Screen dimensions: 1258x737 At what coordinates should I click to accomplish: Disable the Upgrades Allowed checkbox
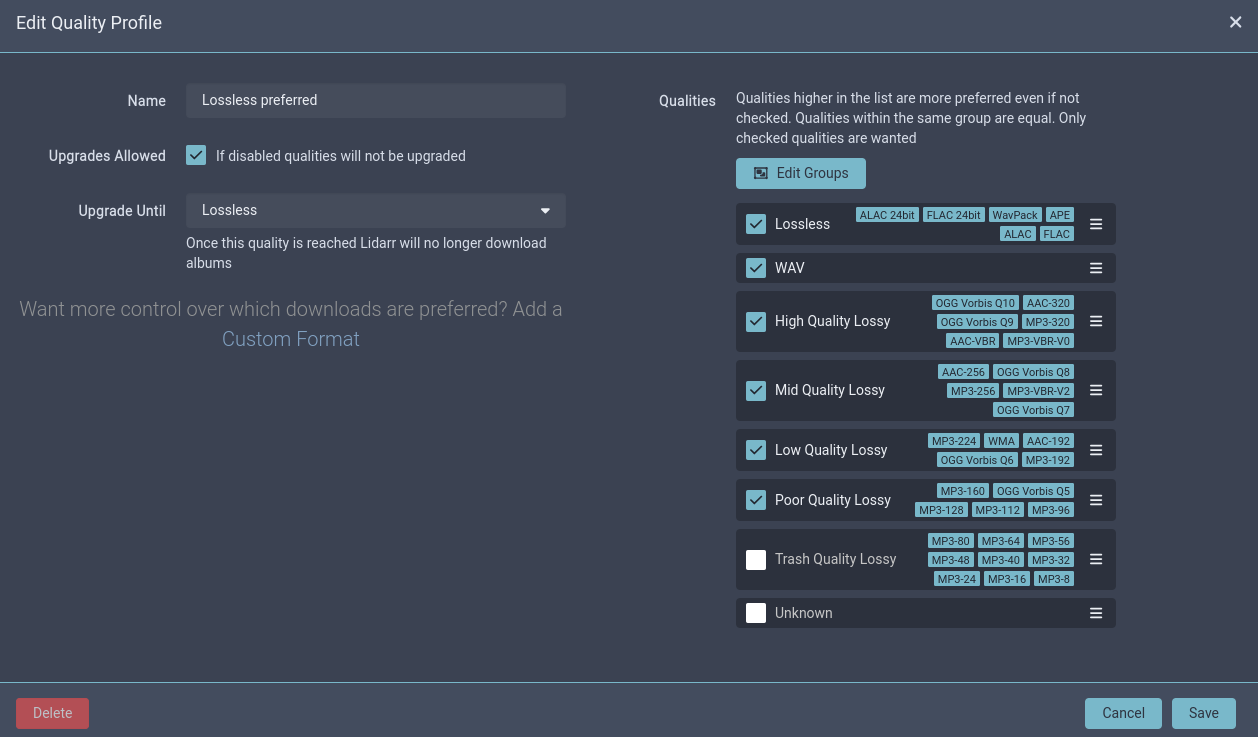(196, 156)
